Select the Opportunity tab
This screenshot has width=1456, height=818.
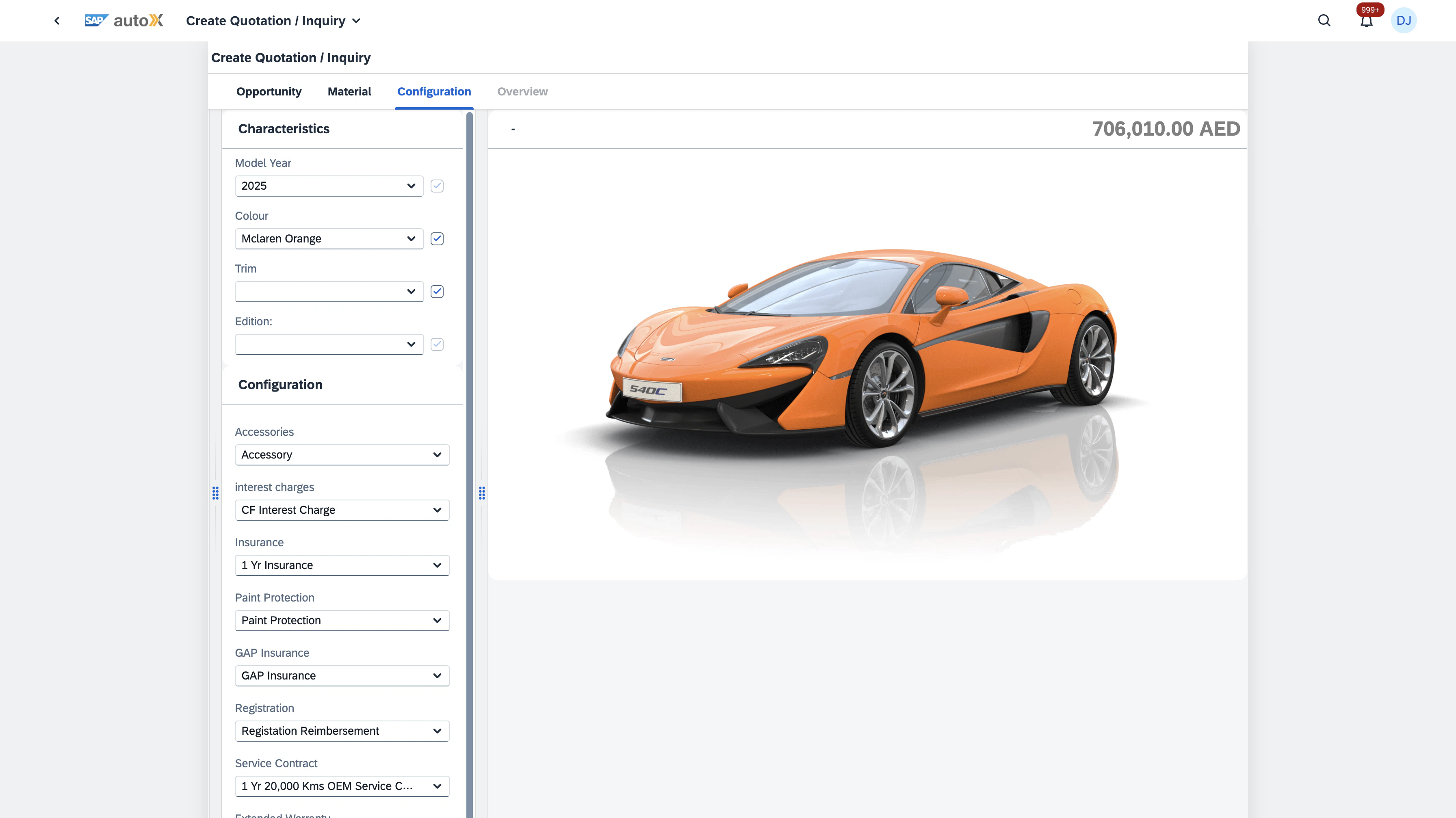pyautogui.click(x=269, y=91)
